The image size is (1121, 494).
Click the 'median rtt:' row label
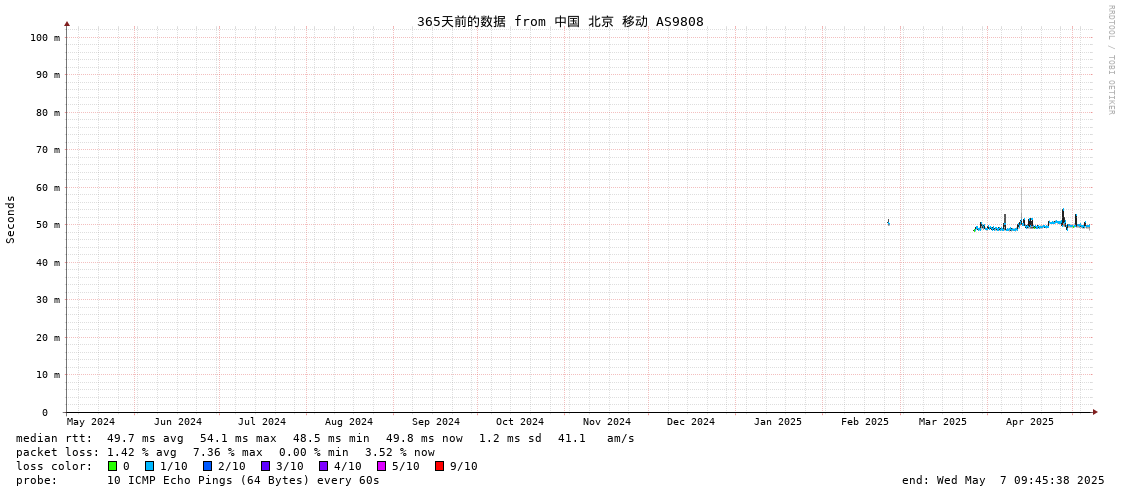click(x=54, y=438)
